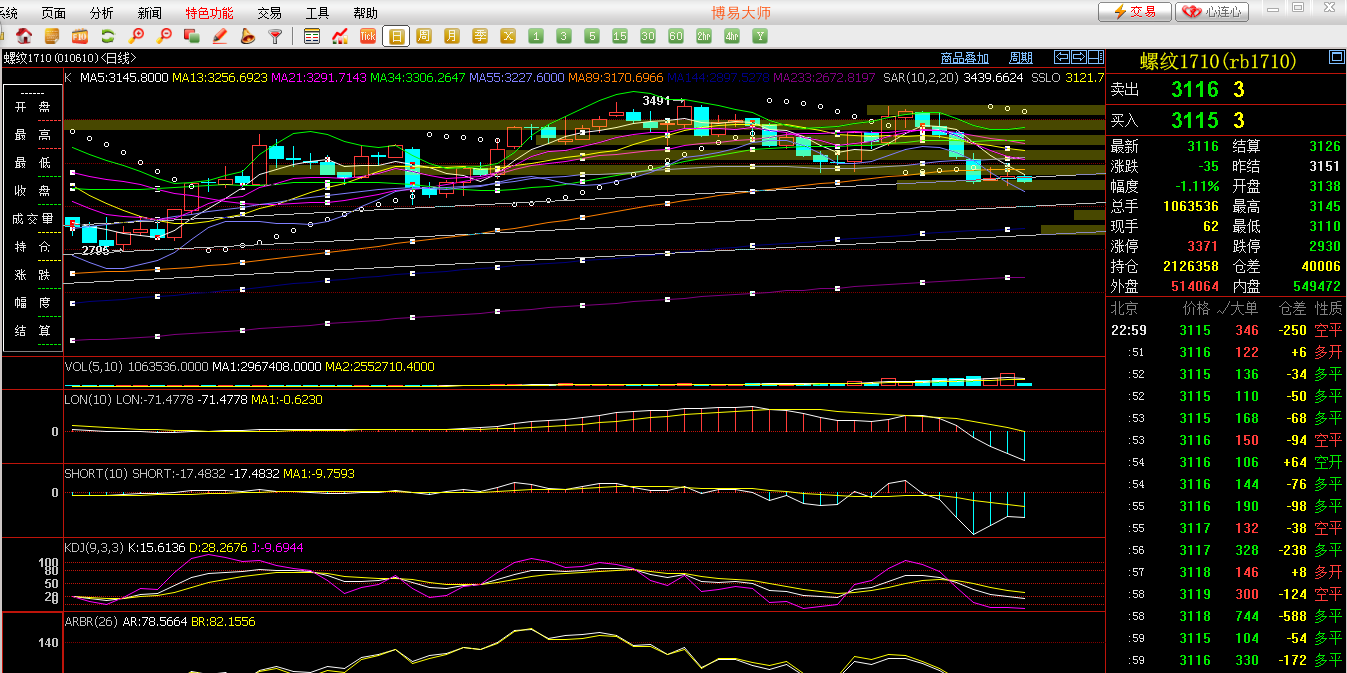Toggle the side panel layout icon
1347x673 pixels.
[x=1094, y=57]
